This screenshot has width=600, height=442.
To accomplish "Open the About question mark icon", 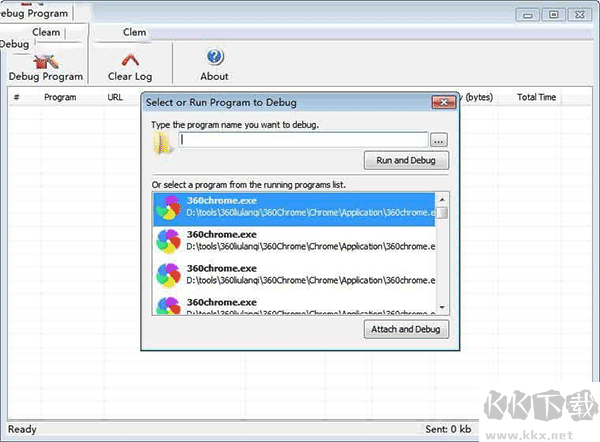I will [215, 57].
